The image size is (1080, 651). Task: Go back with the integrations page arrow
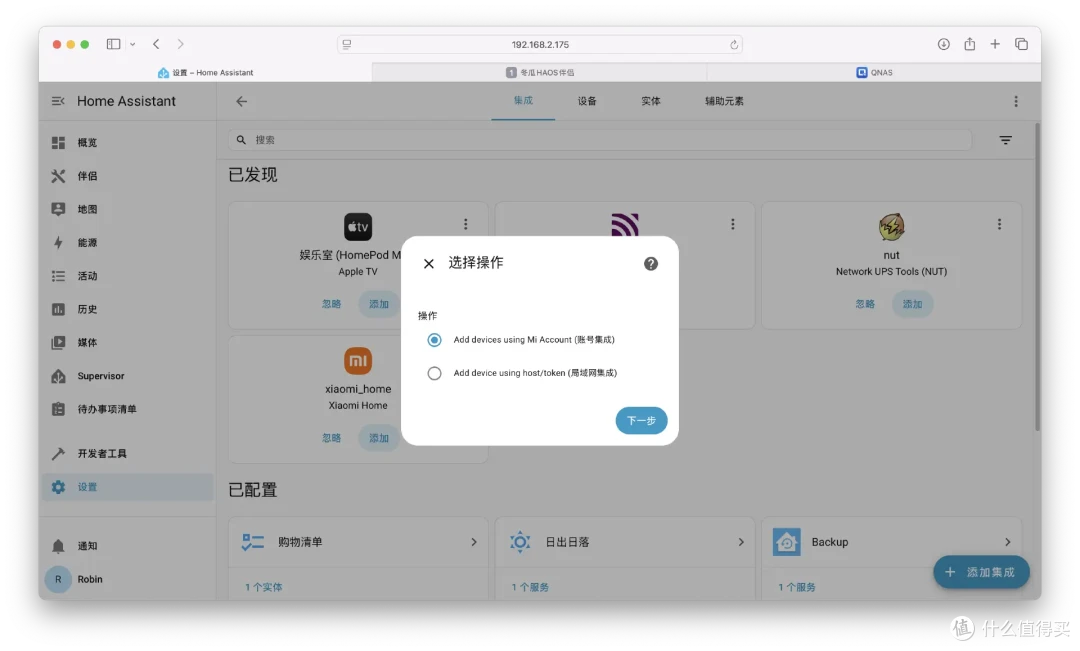(241, 101)
